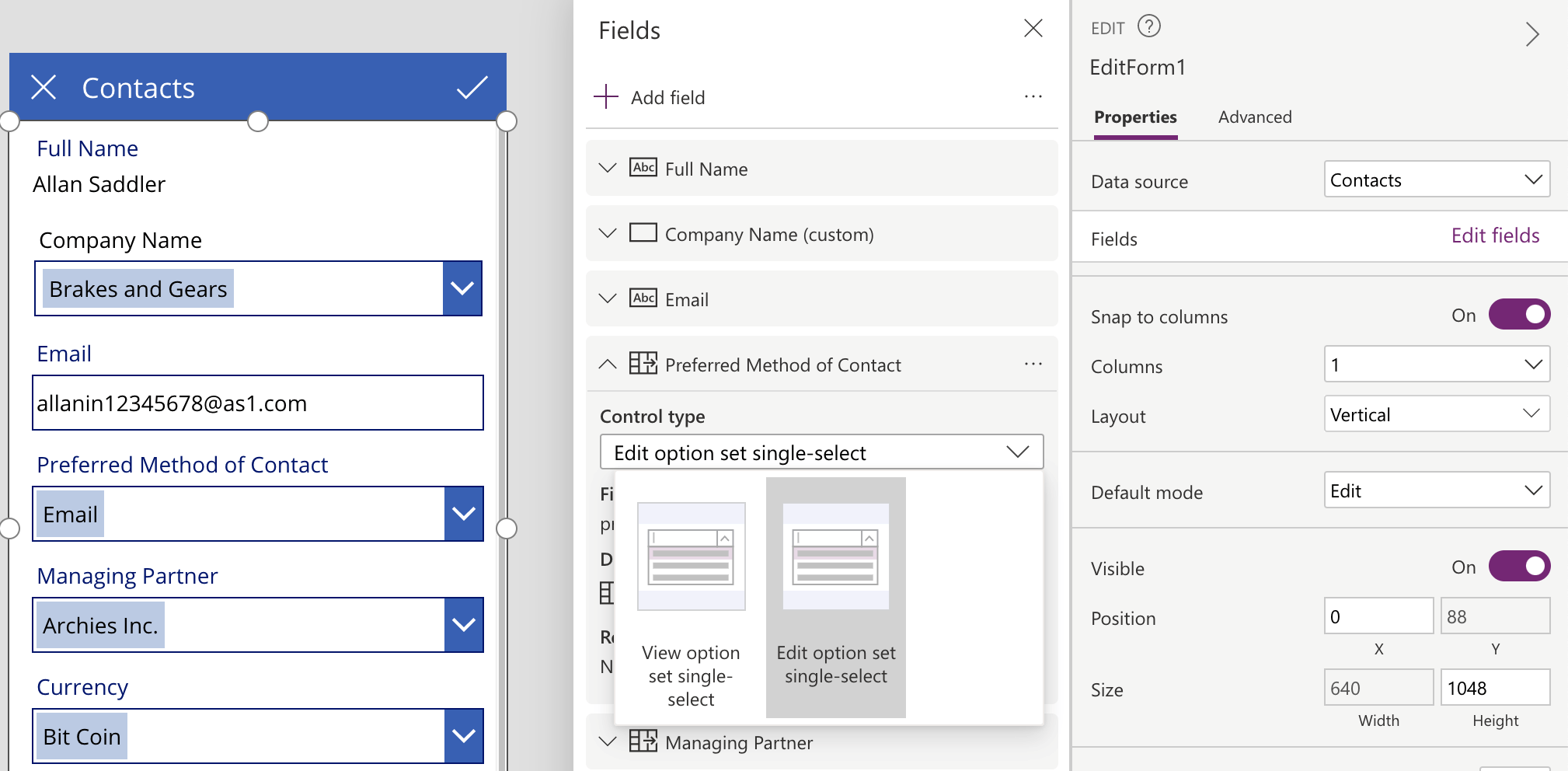Open the Currency dropdown showing Bit Coin
Viewport: 1568px width, 771px height.
[x=463, y=736]
